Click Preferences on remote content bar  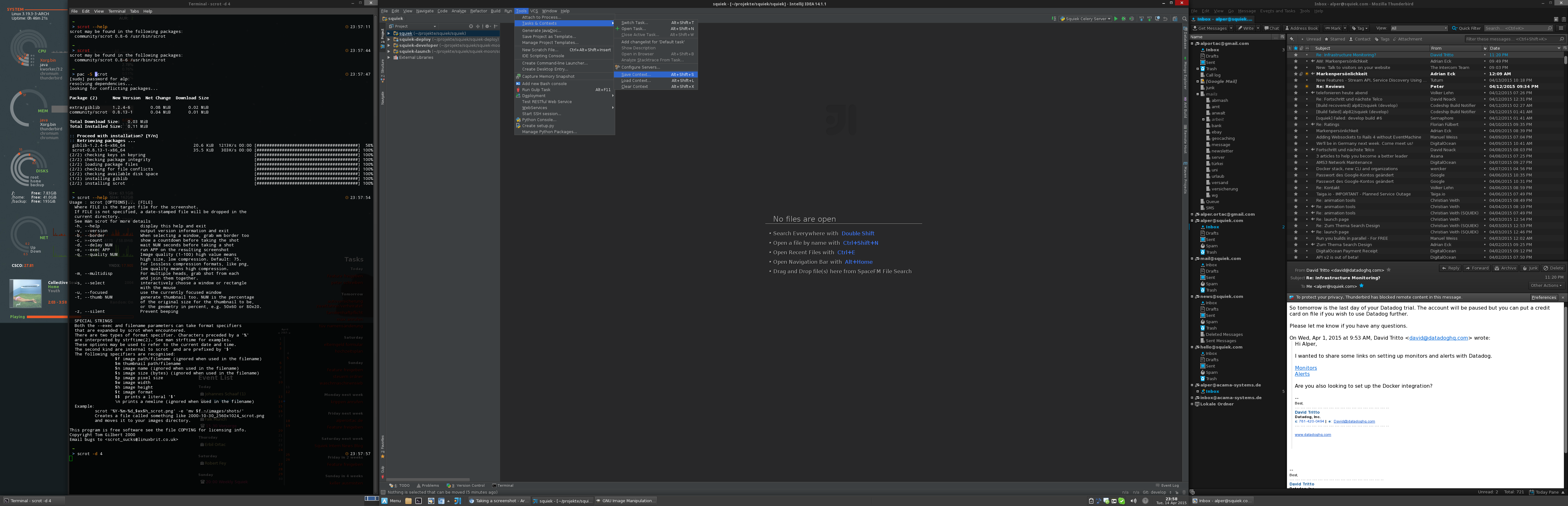click(1544, 297)
